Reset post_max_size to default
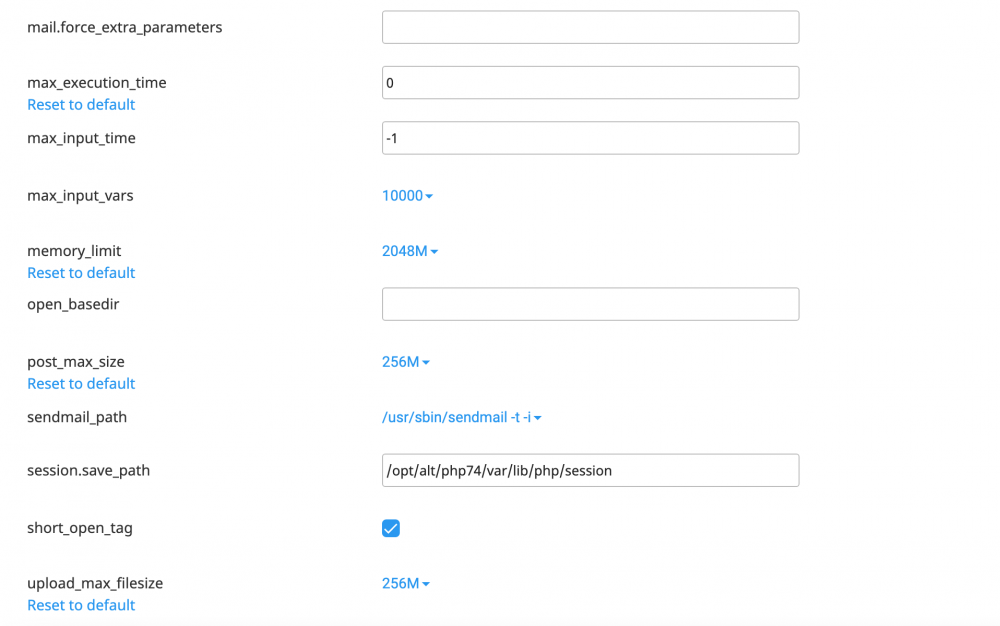The width and height of the screenshot is (1000, 626). tap(81, 384)
